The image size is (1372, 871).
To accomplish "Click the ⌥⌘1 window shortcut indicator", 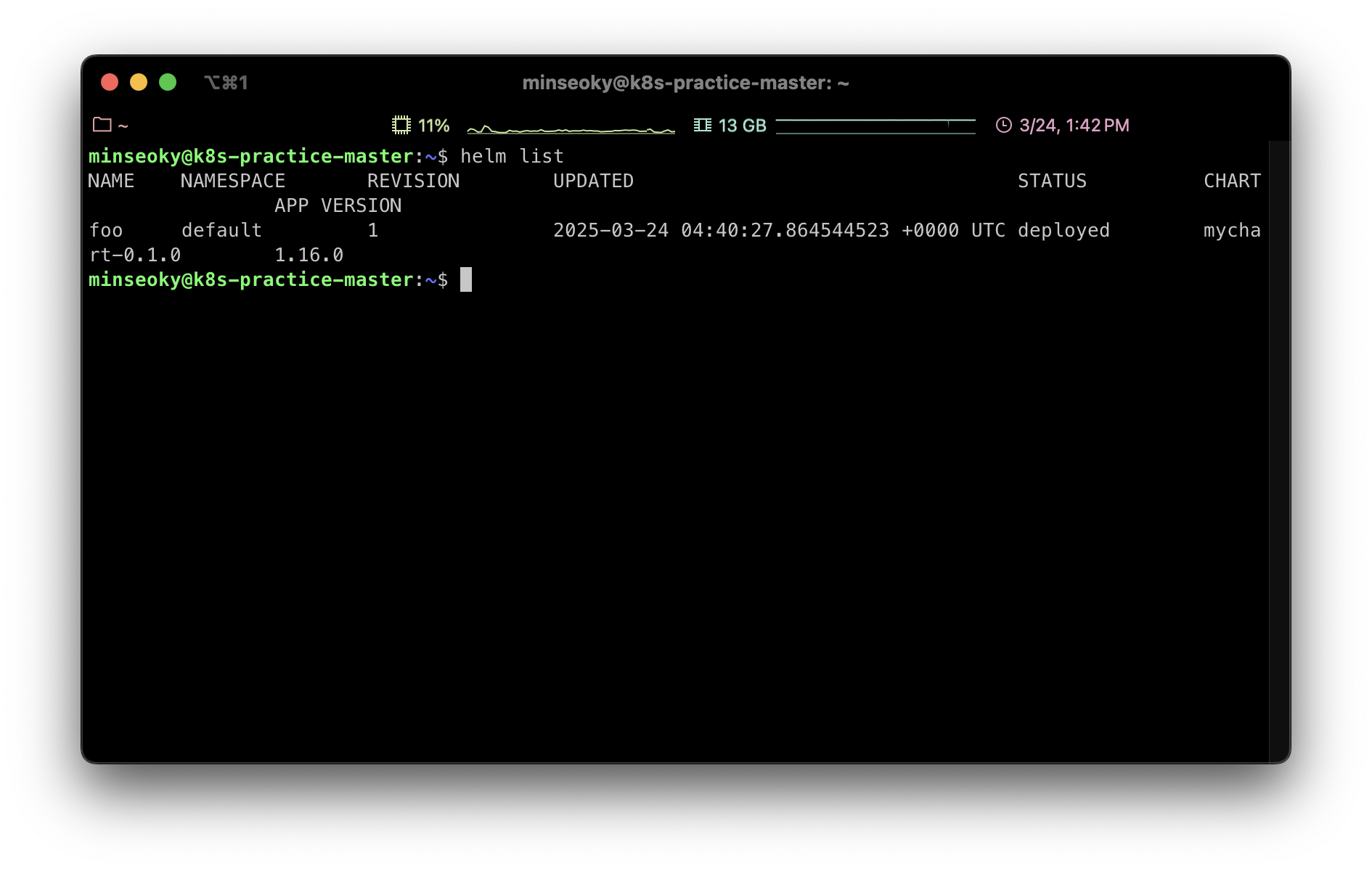I will [x=226, y=83].
